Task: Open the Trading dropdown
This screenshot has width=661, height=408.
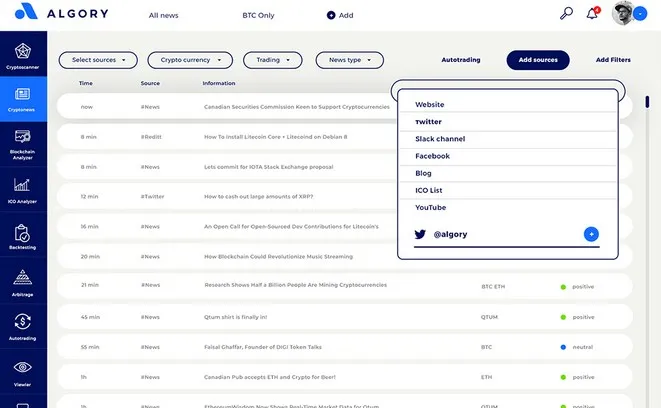Action: pos(273,60)
